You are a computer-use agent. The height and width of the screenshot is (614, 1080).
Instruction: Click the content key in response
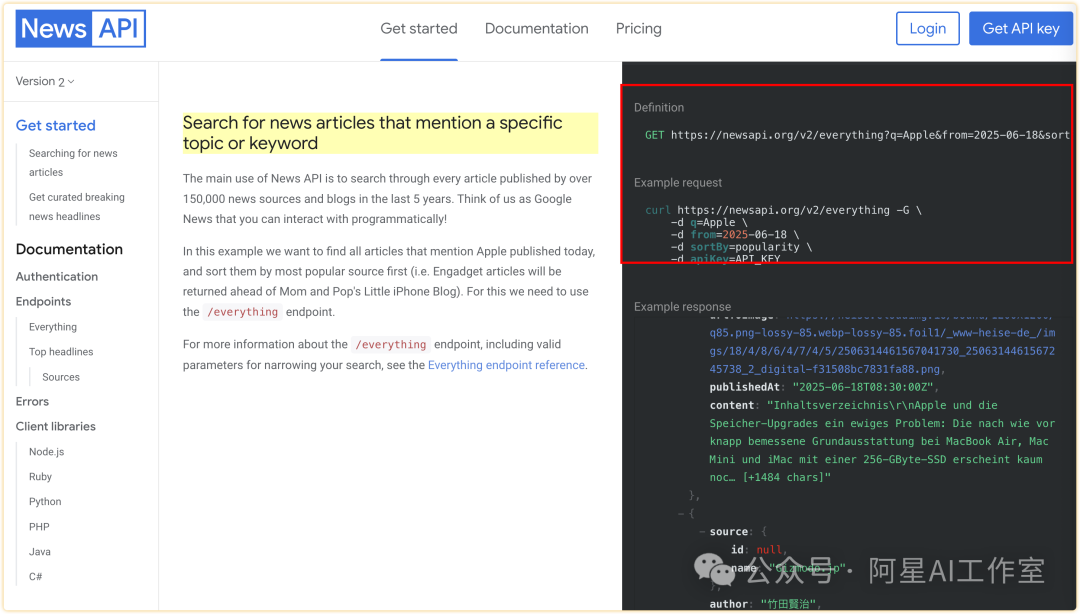coord(731,405)
